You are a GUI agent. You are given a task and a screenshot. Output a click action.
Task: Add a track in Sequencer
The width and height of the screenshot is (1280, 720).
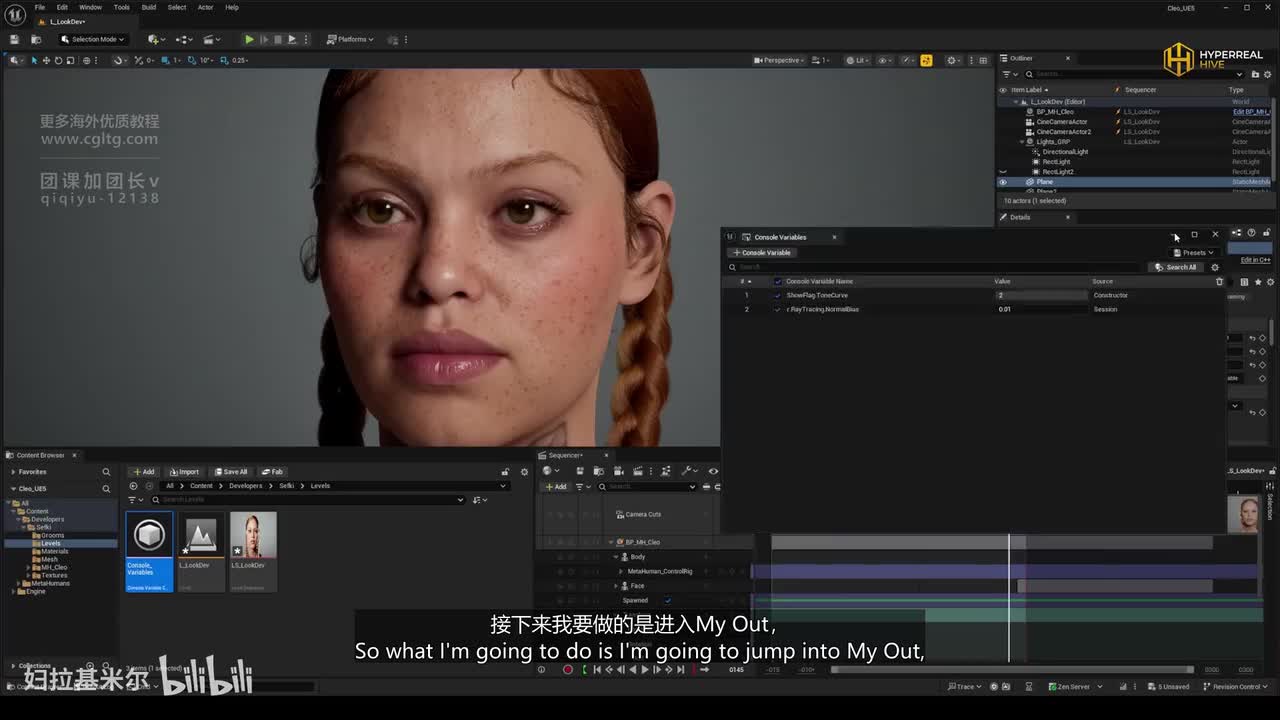coord(555,487)
